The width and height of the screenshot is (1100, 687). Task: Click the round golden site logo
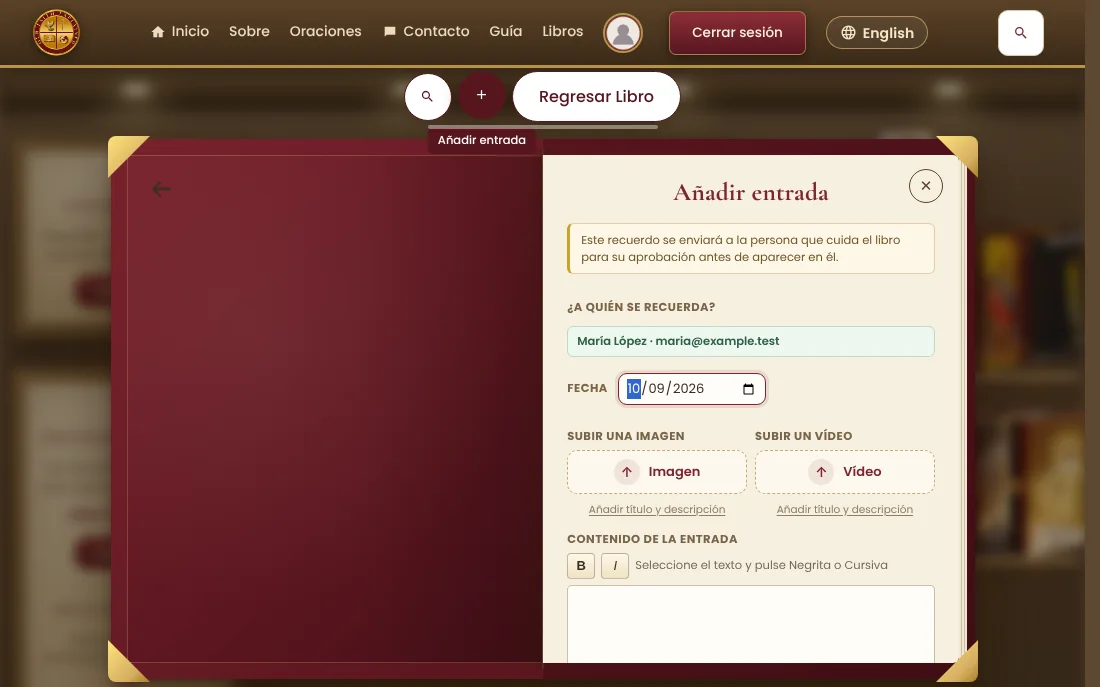[56, 32]
